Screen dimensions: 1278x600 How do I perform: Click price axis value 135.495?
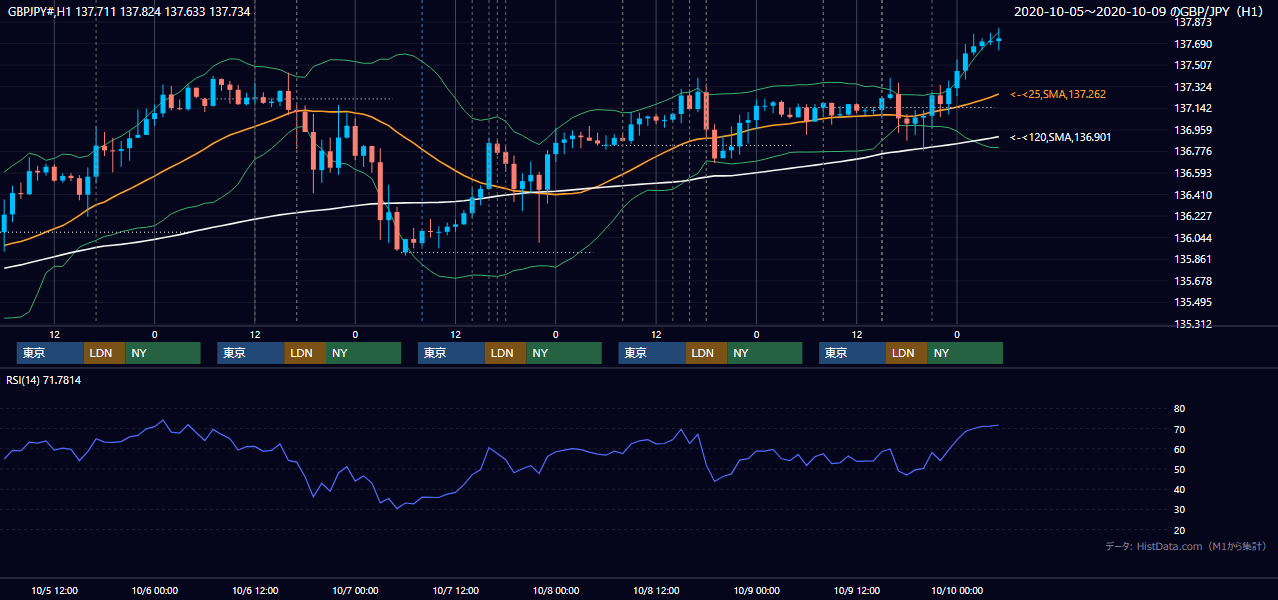coord(1193,302)
